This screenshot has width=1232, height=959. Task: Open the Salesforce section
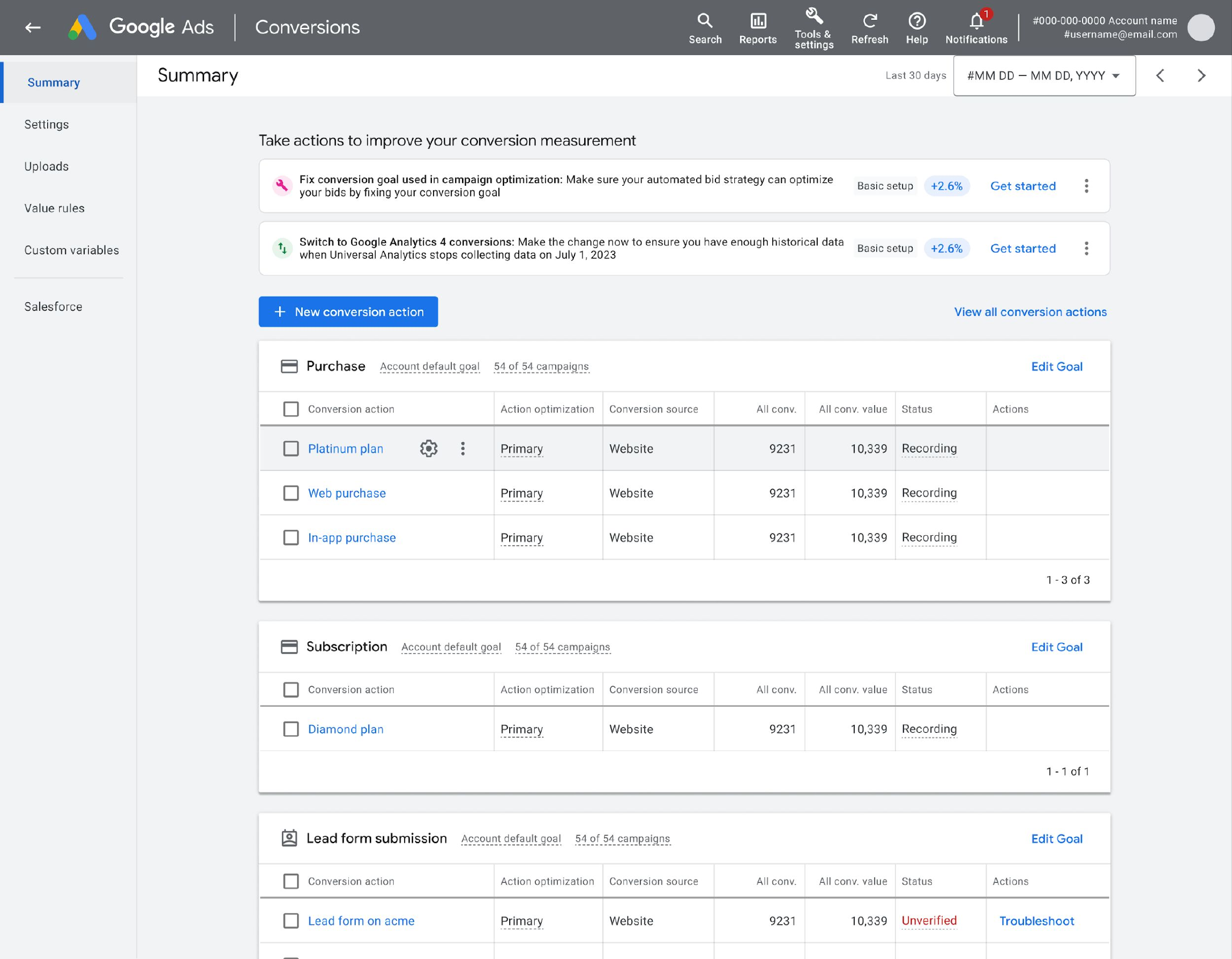tap(53, 307)
